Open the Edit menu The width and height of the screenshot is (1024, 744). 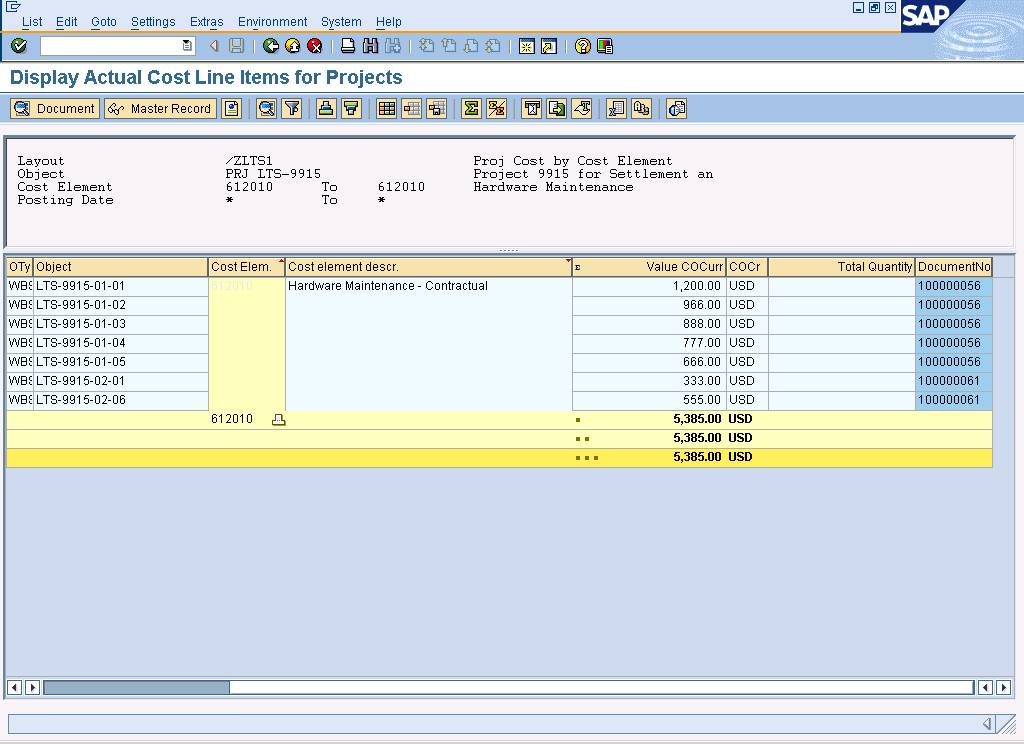tap(67, 22)
